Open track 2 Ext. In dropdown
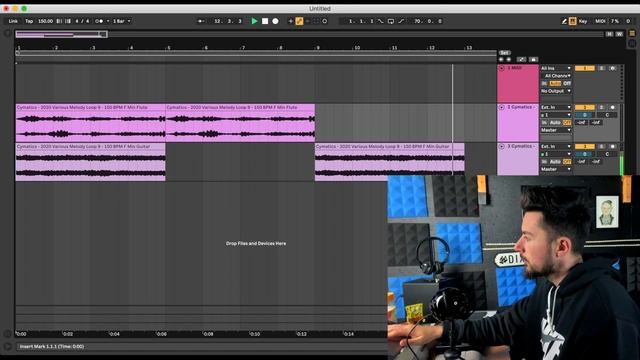 (556, 107)
